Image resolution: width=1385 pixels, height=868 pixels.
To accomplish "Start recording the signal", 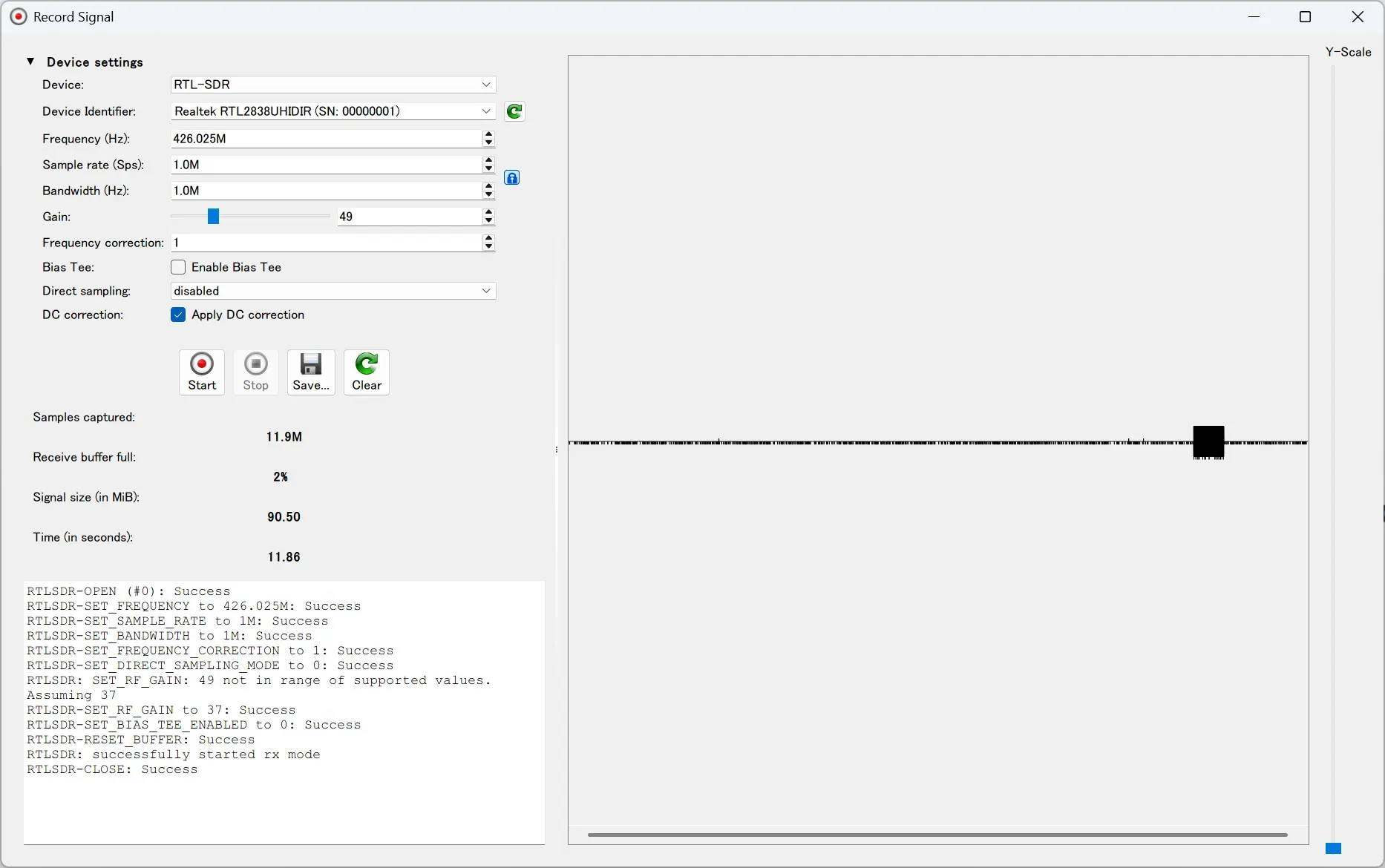I will pos(202,372).
